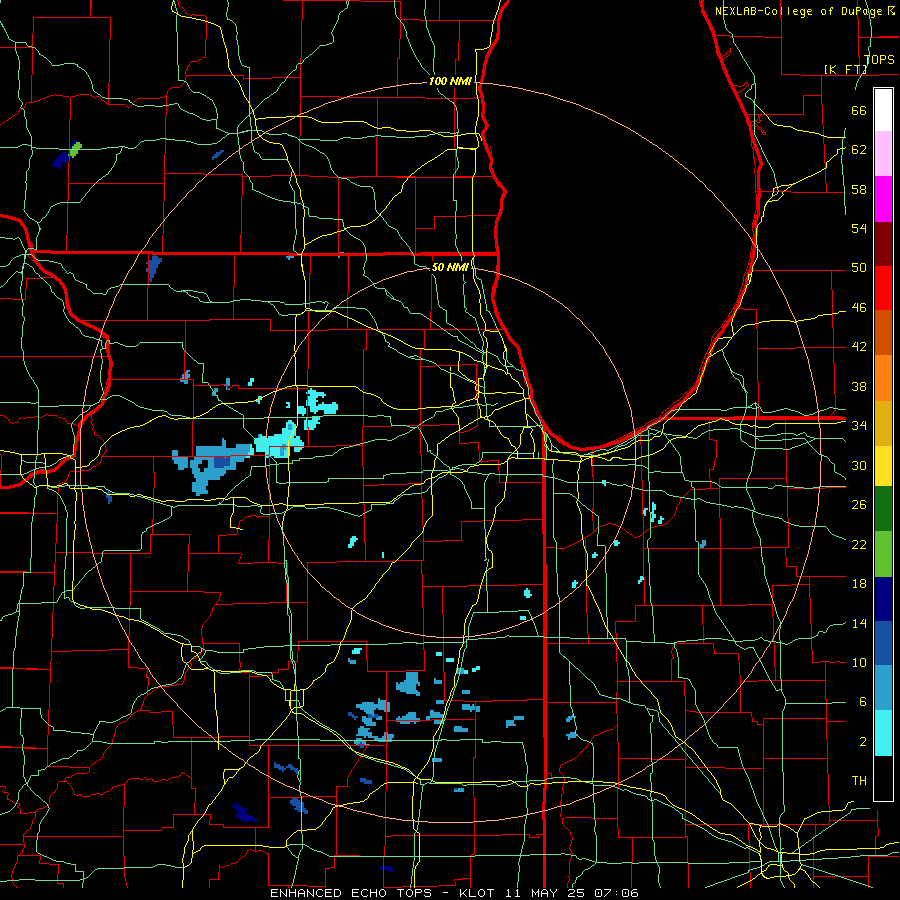Image resolution: width=900 pixels, height=900 pixels.
Task: Click the 07:06 timestamp in the caption
Action: (x=617, y=893)
